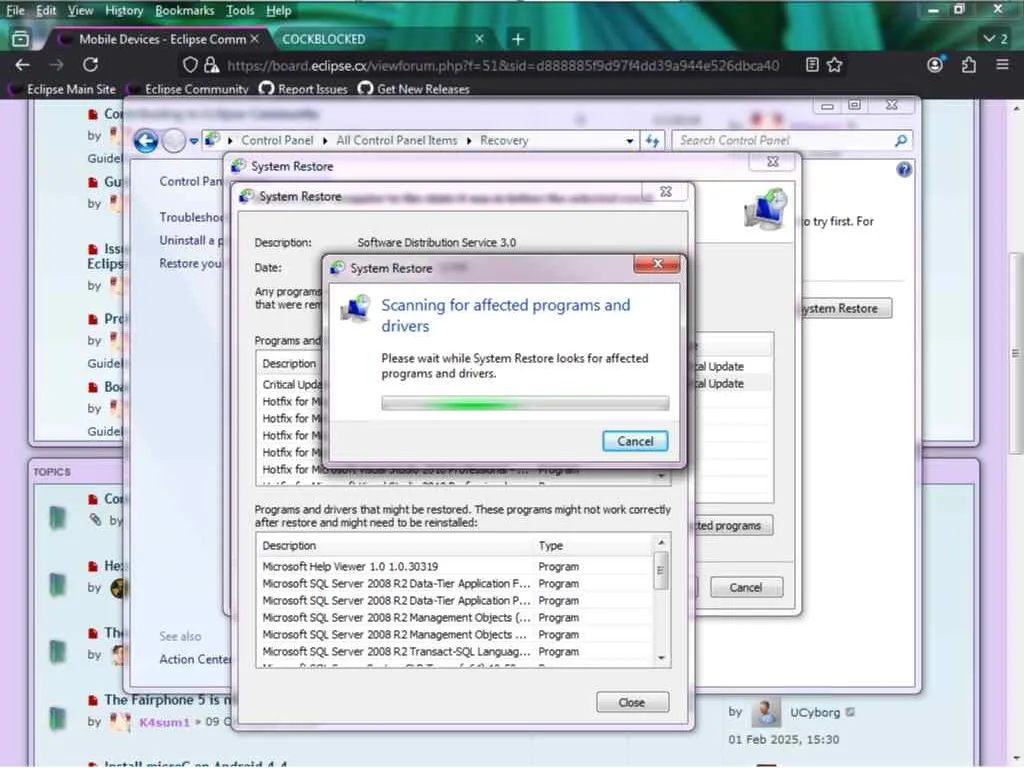Click the Control Panel search magnifier icon
Image resolution: width=1024 pixels, height=768 pixels.
coord(901,140)
